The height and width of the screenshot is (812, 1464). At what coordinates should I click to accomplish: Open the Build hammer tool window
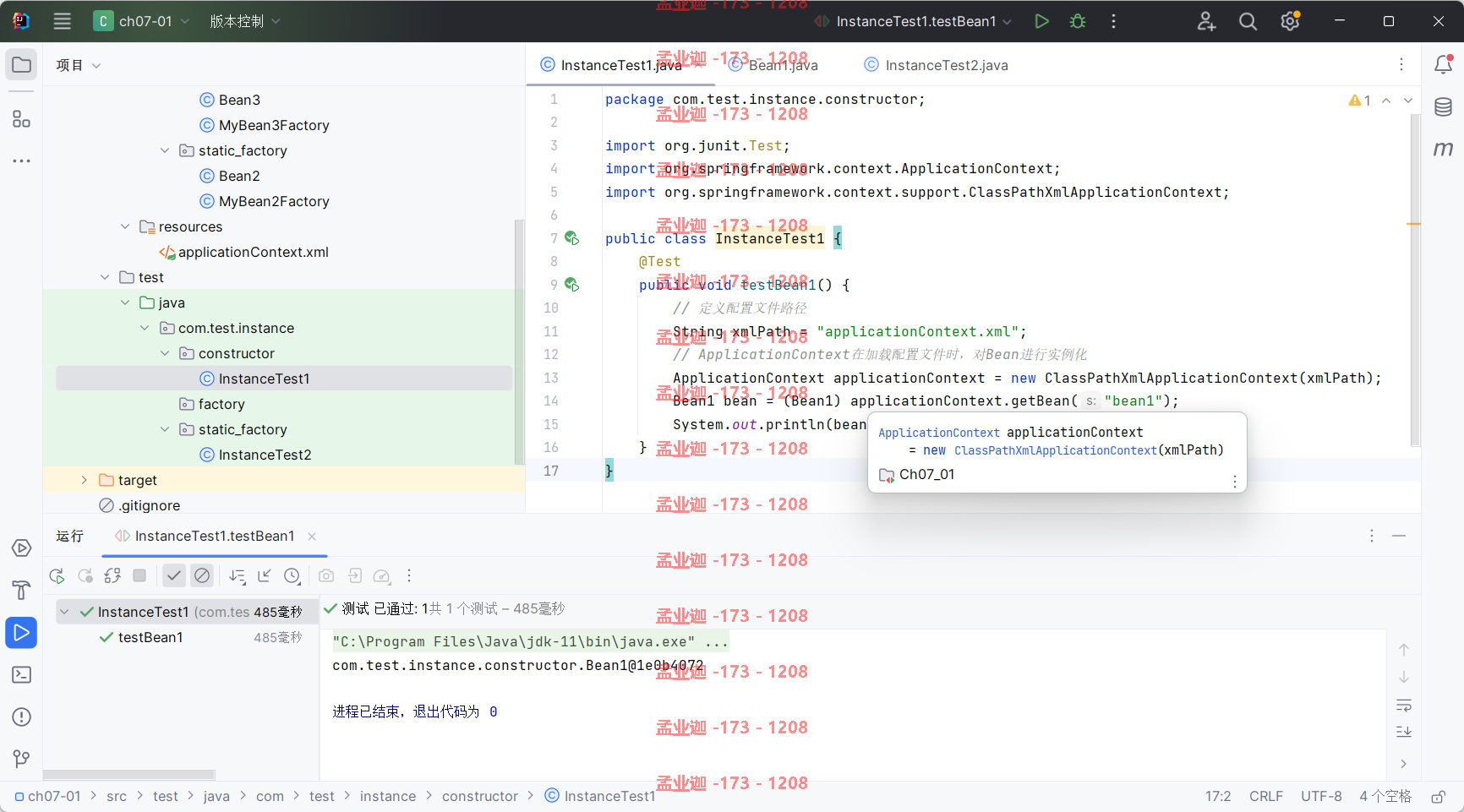(x=21, y=590)
